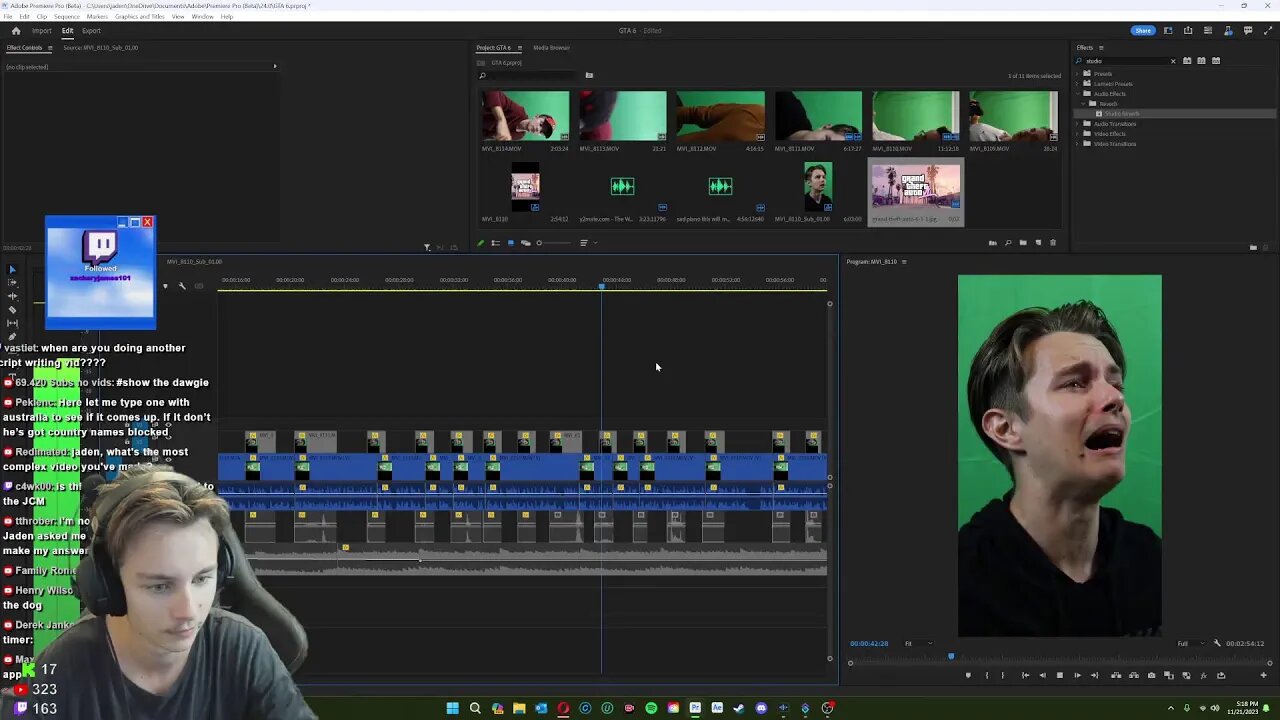Switch to the Export tab

tap(91, 31)
